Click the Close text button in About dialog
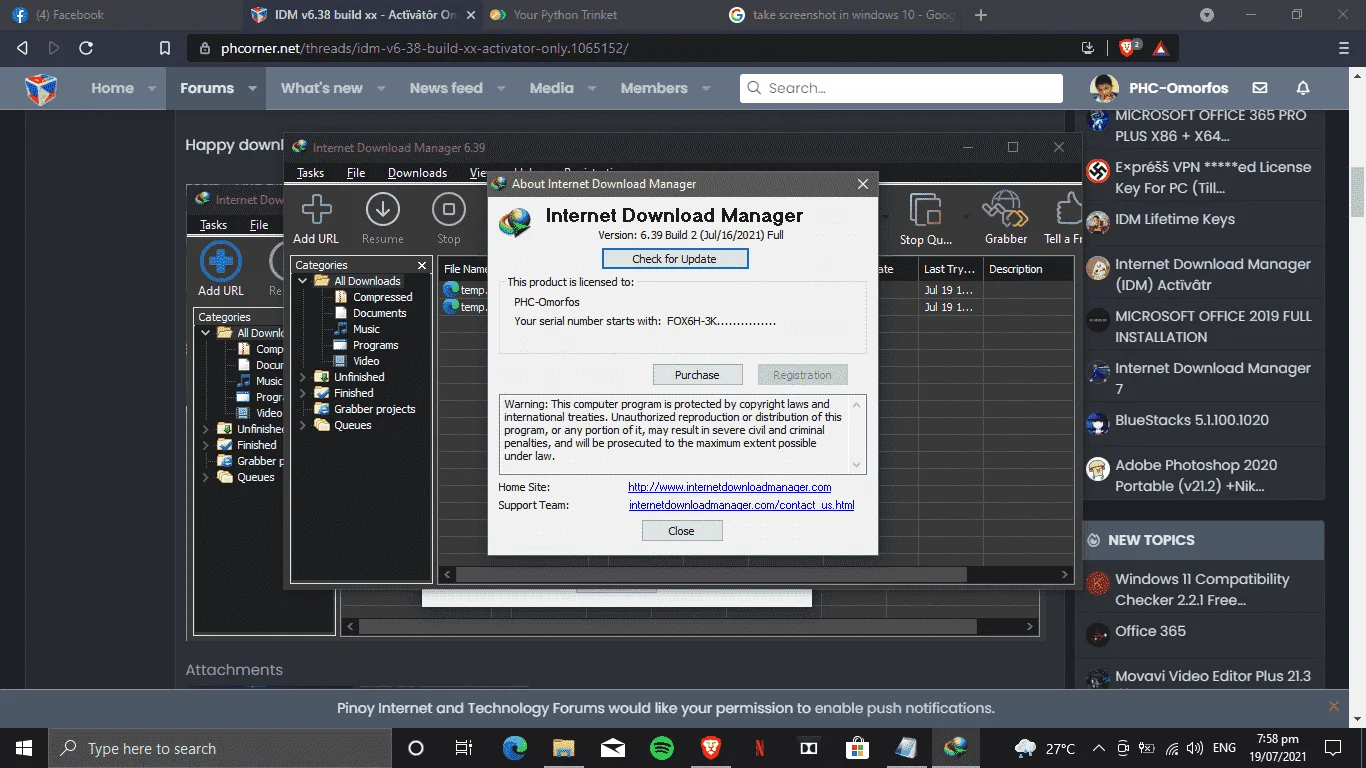Image resolution: width=1366 pixels, height=768 pixels. click(x=681, y=531)
